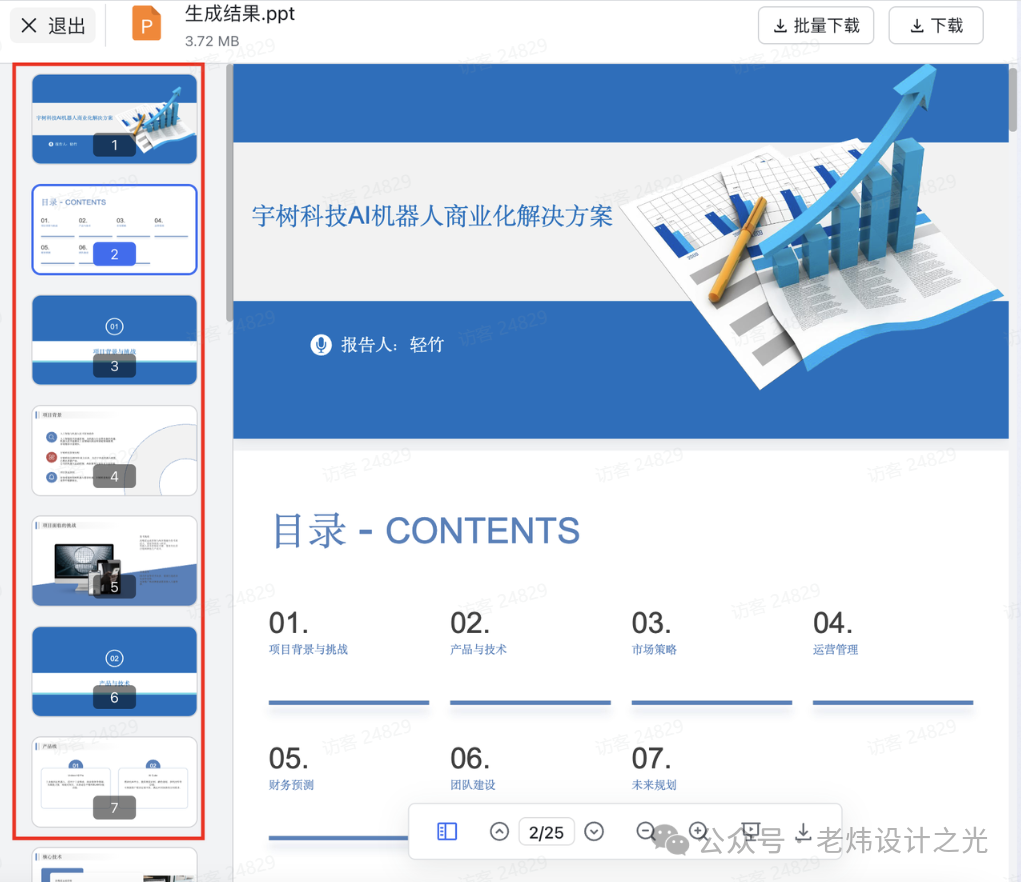Select slide 4 项目背景 thumbnail
This screenshot has height=882, width=1021.
click(115, 450)
